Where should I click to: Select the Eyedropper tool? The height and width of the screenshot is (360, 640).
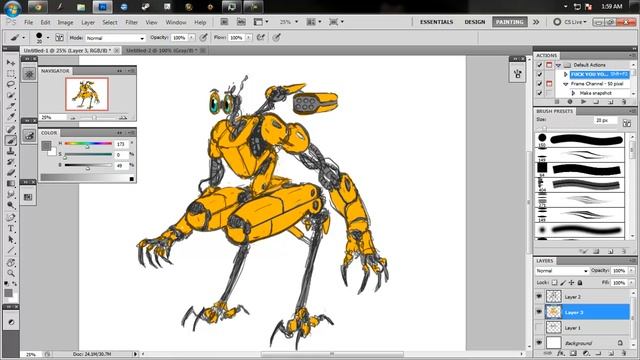coord(11,118)
